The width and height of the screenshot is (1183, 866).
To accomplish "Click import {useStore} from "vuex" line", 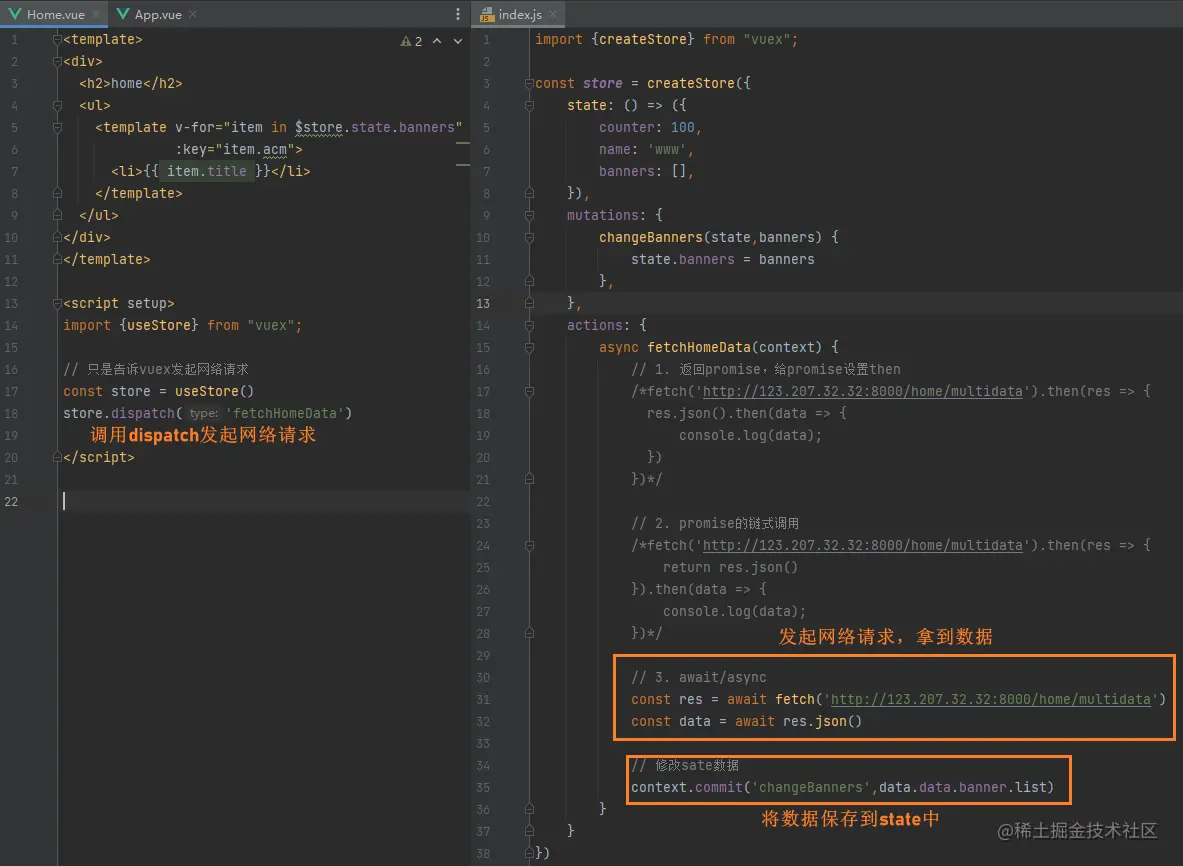I will [x=183, y=325].
